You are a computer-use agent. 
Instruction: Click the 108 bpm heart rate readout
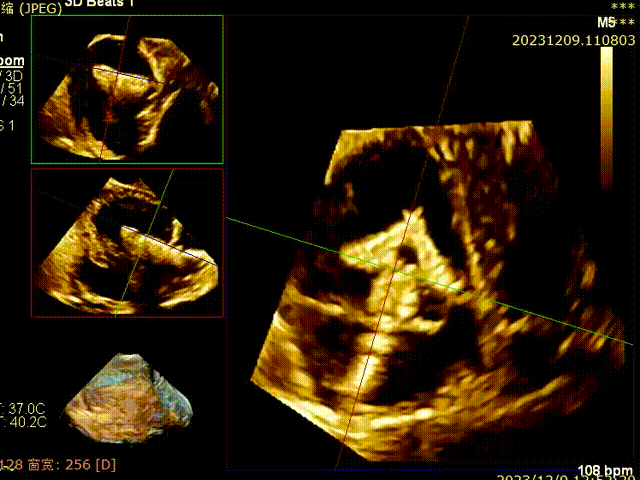pos(606,470)
